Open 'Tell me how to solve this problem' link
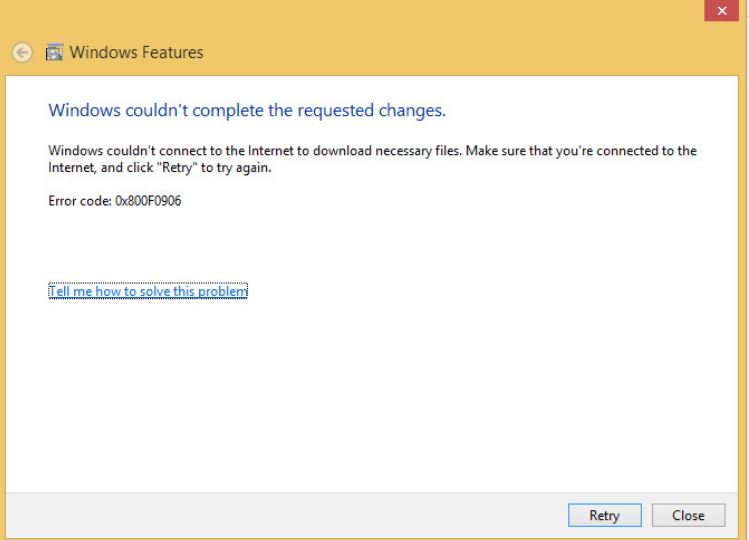This screenshot has width=749, height=540. click(x=148, y=291)
